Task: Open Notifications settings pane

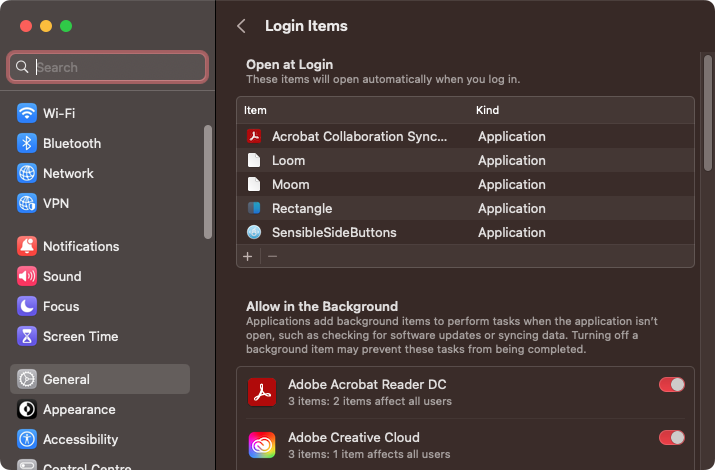Action: [x=100, y=246]
